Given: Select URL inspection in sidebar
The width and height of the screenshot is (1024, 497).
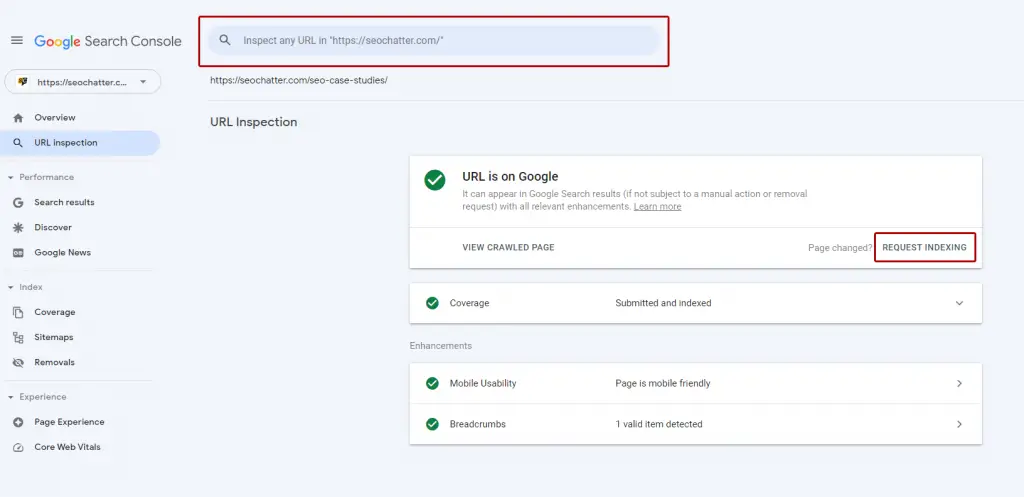Looking at the screenshot, I should [81, 143].
